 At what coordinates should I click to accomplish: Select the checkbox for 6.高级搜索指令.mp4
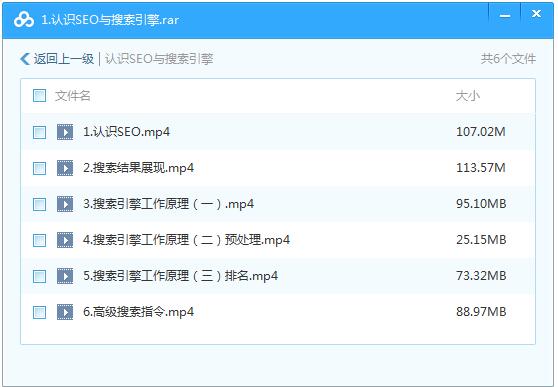(x=40, y=312)
